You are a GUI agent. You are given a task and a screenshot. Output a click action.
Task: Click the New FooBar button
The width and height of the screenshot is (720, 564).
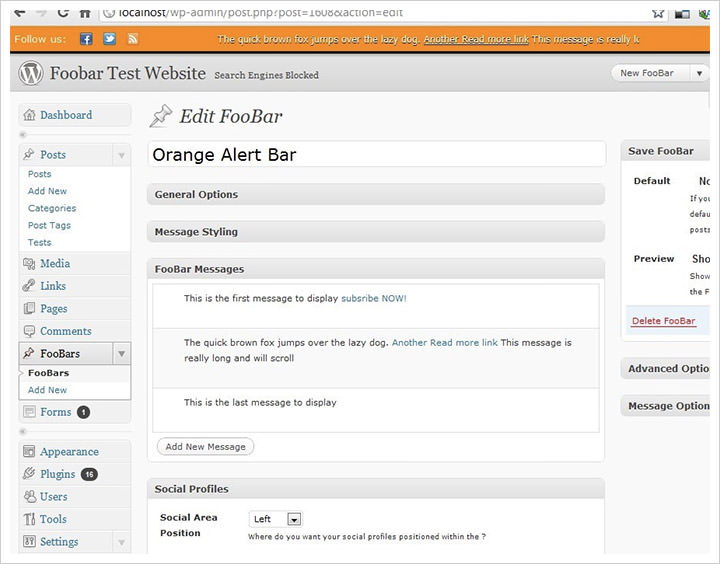click(647, 73)
